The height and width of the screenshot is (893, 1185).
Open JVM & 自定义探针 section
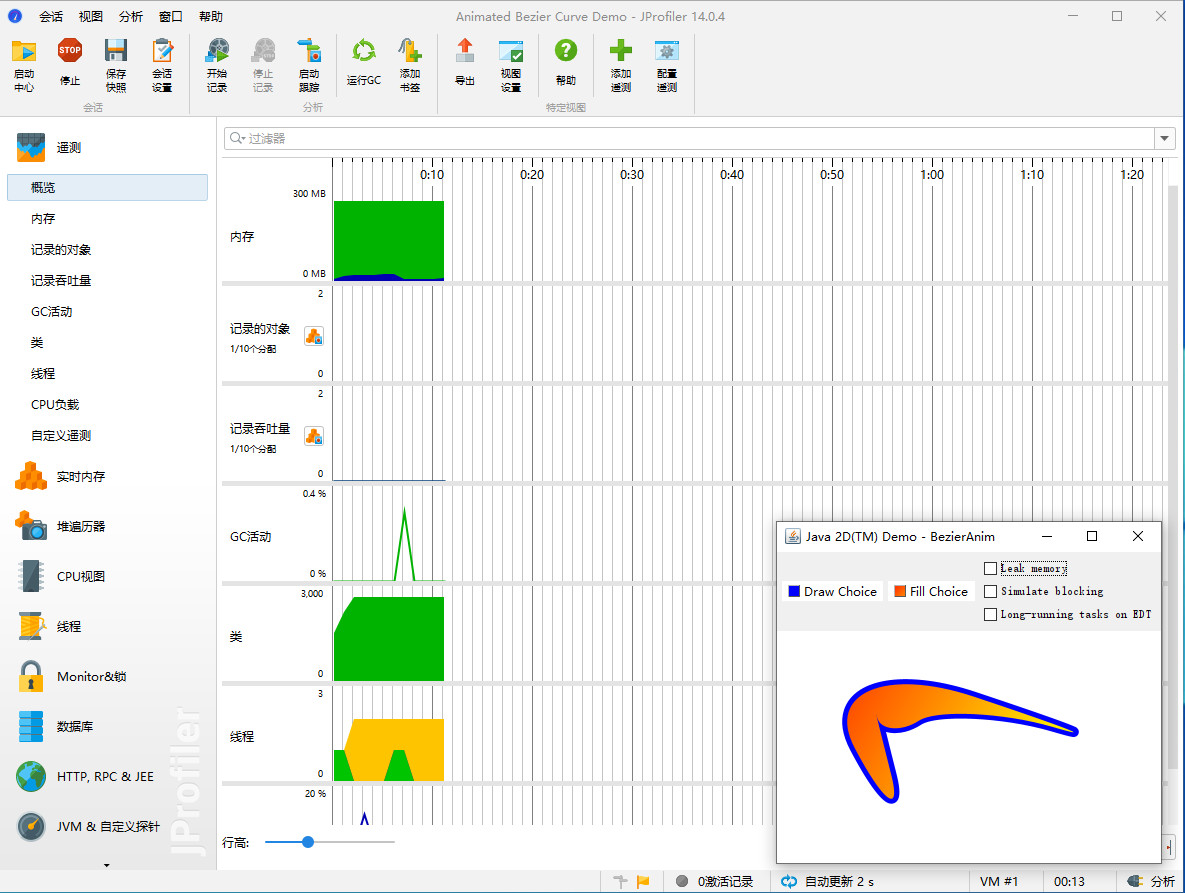coord(108,826)
